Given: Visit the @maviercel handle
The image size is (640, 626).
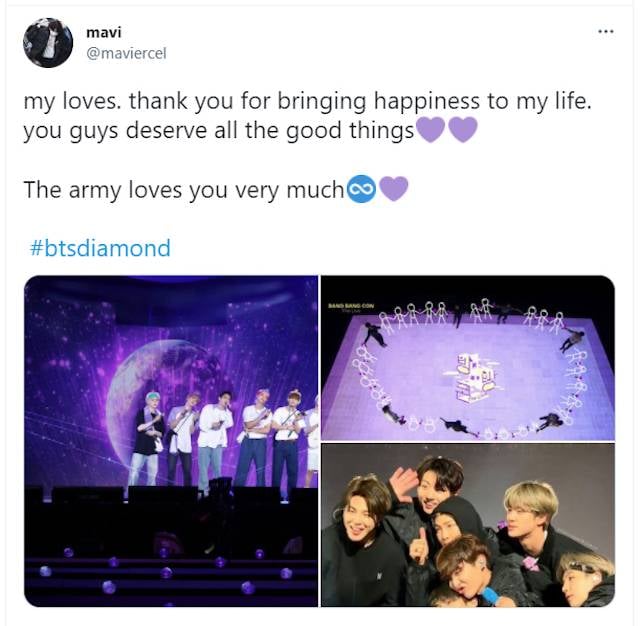Looking at the screenshot, I should (x=127, y=53).
